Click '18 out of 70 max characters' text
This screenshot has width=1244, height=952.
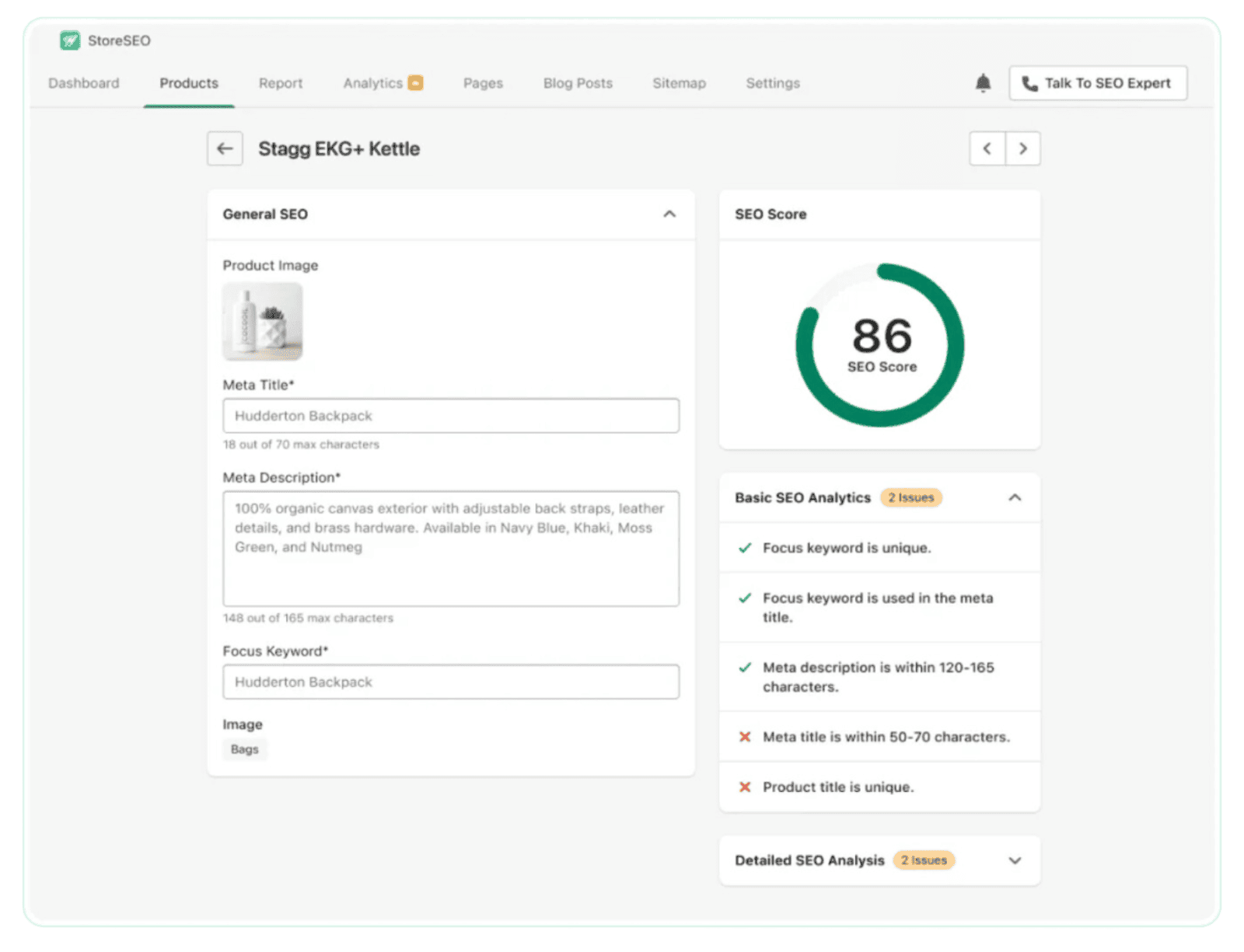(x=301, y=445)
